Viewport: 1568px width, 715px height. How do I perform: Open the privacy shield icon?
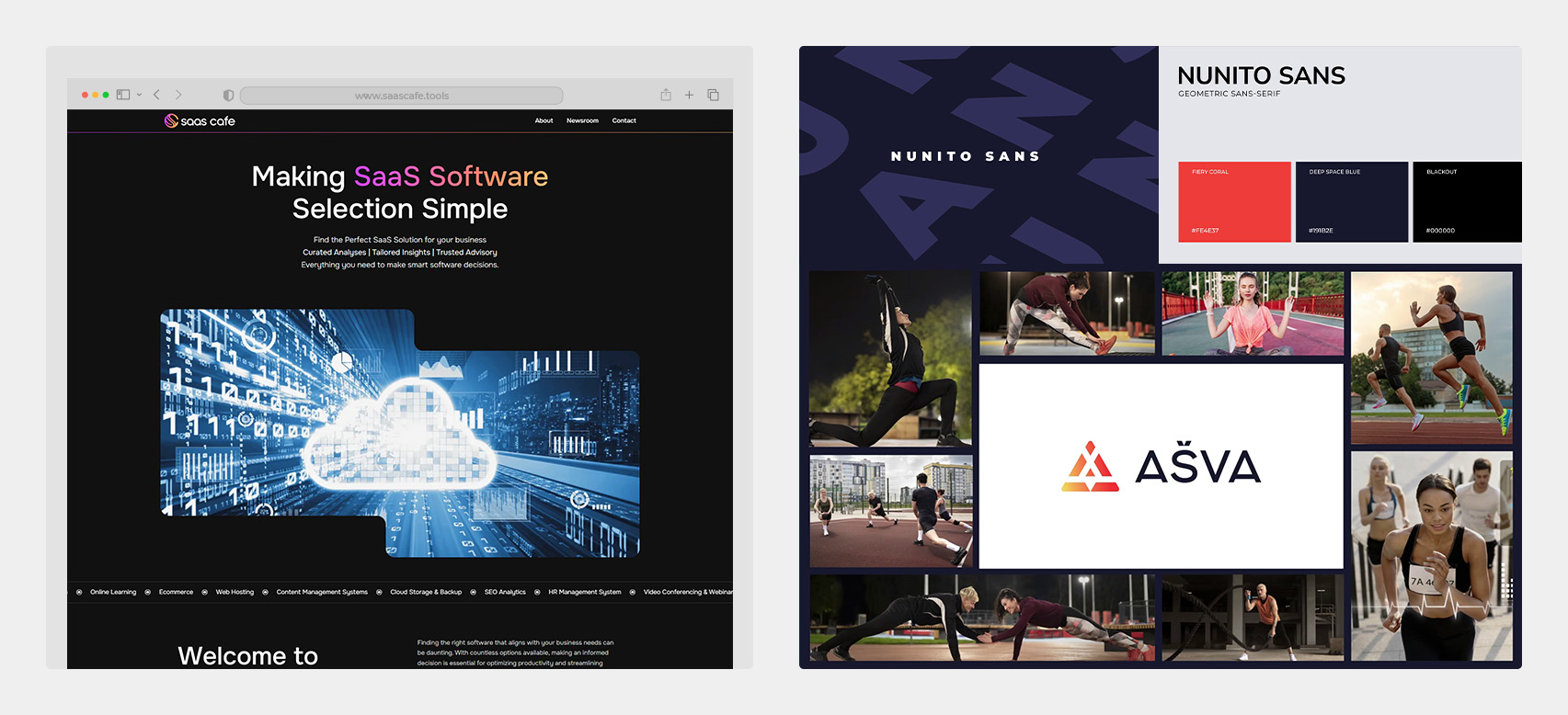[228, 95]
